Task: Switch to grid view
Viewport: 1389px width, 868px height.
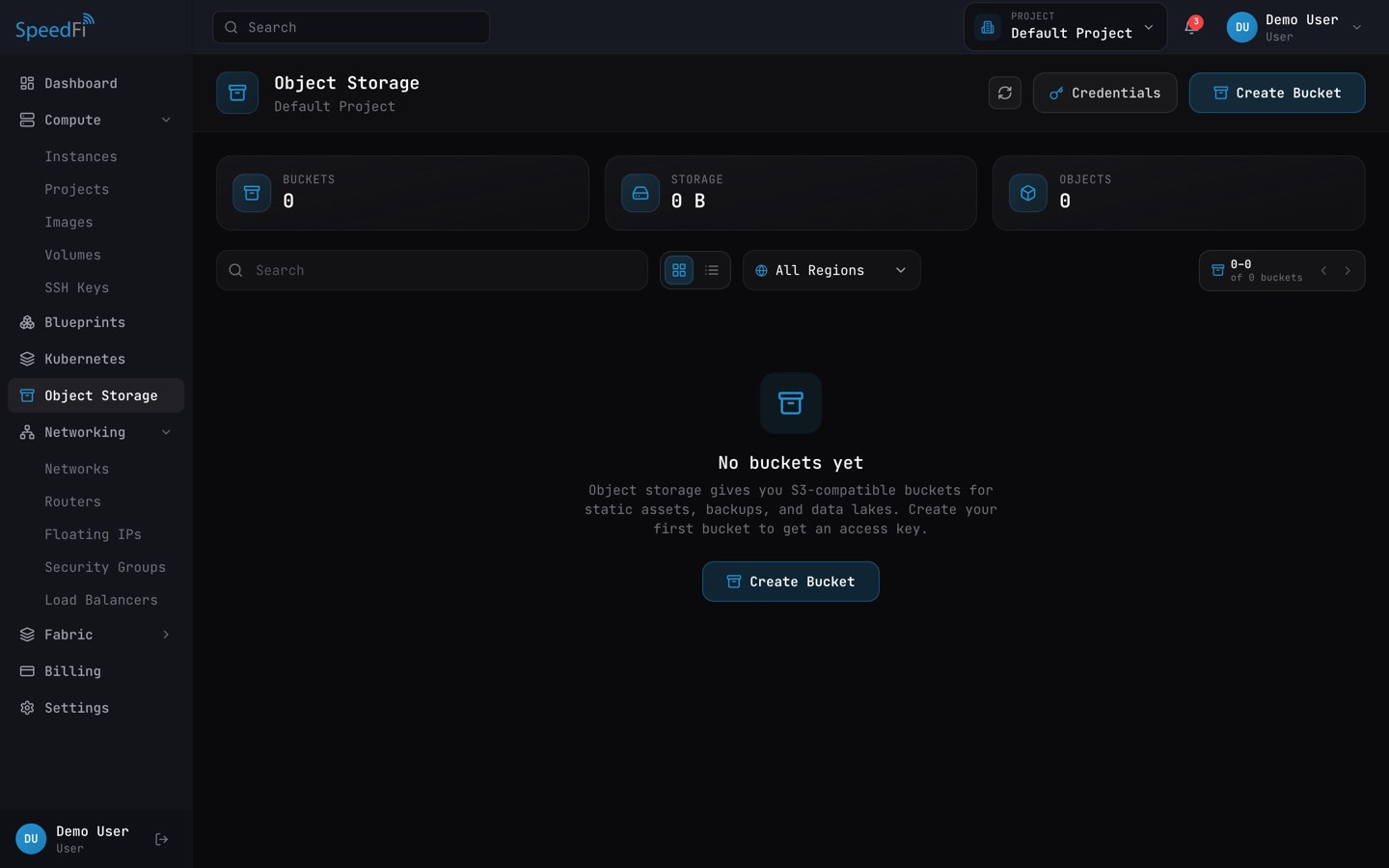Action: coord(679,270)
